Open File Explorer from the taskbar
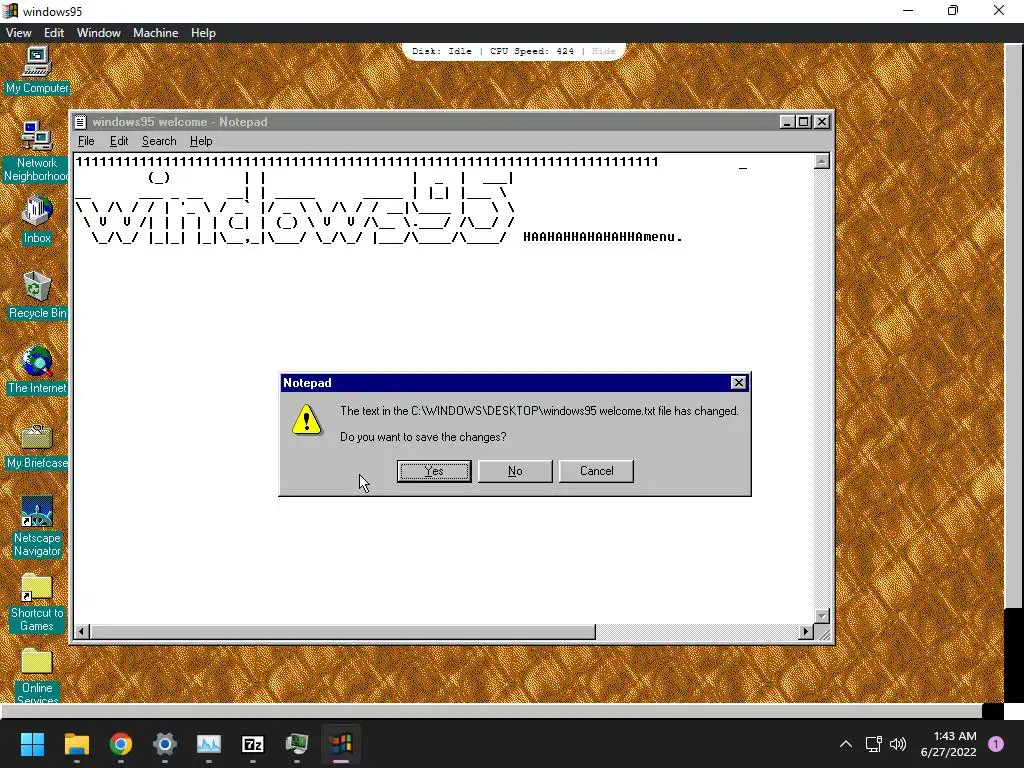This screenshot has height=768, width=1024. pyautogui.click(x=76, y=744)
